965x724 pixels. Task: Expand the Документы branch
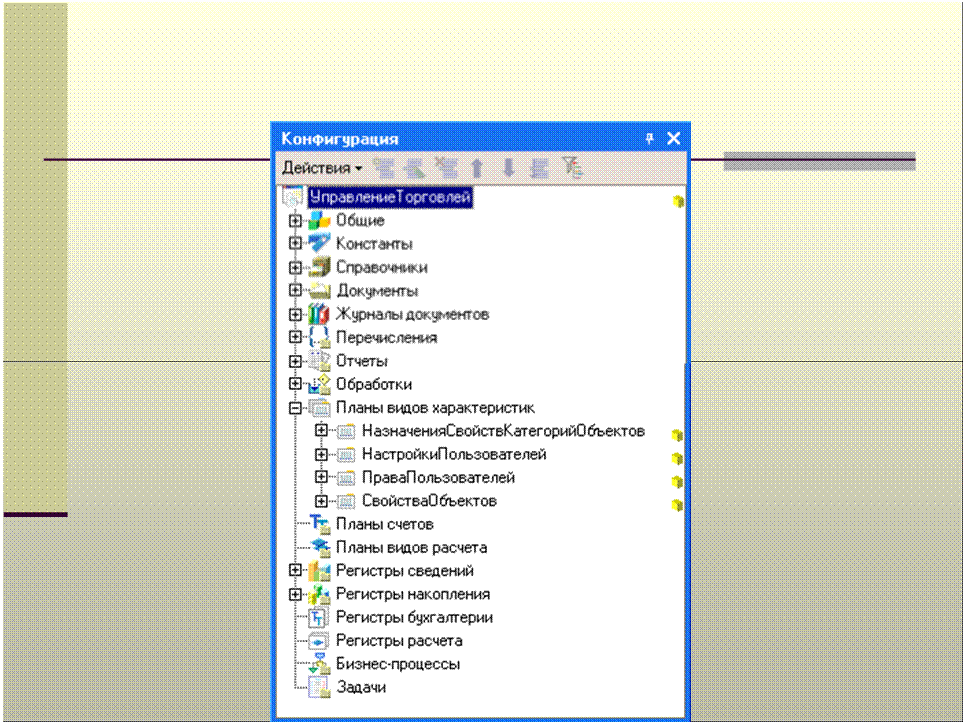click(x=295, y=291)
